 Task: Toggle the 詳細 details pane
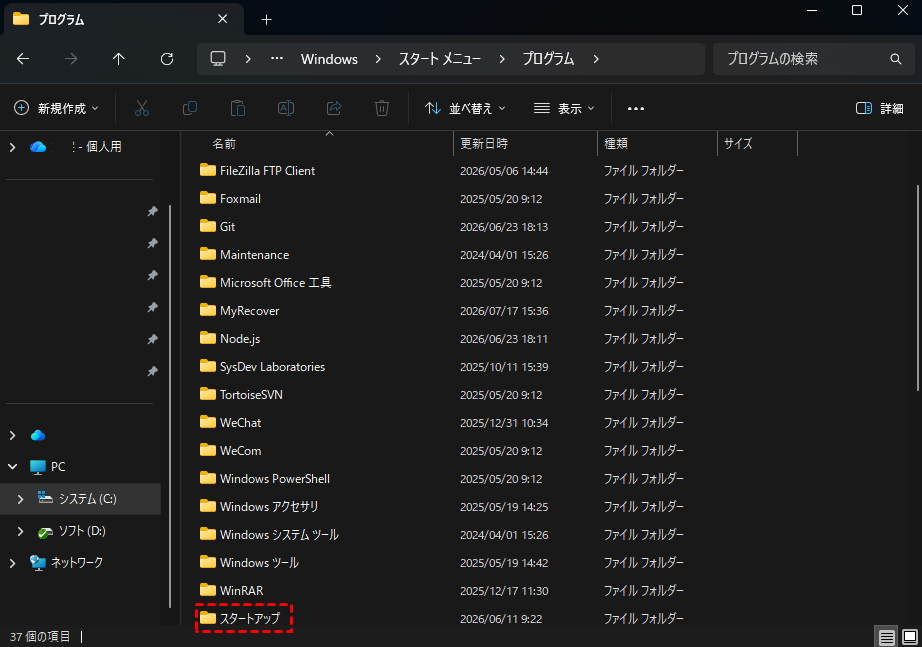pos(880,108)
